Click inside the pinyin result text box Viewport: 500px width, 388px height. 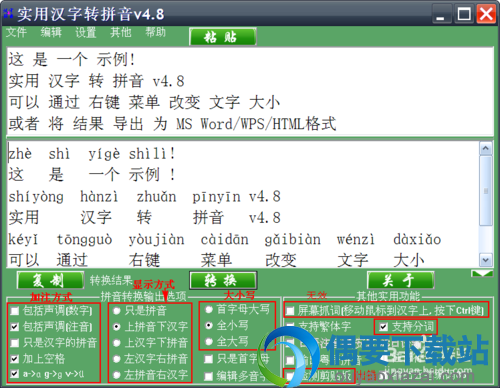243,204
